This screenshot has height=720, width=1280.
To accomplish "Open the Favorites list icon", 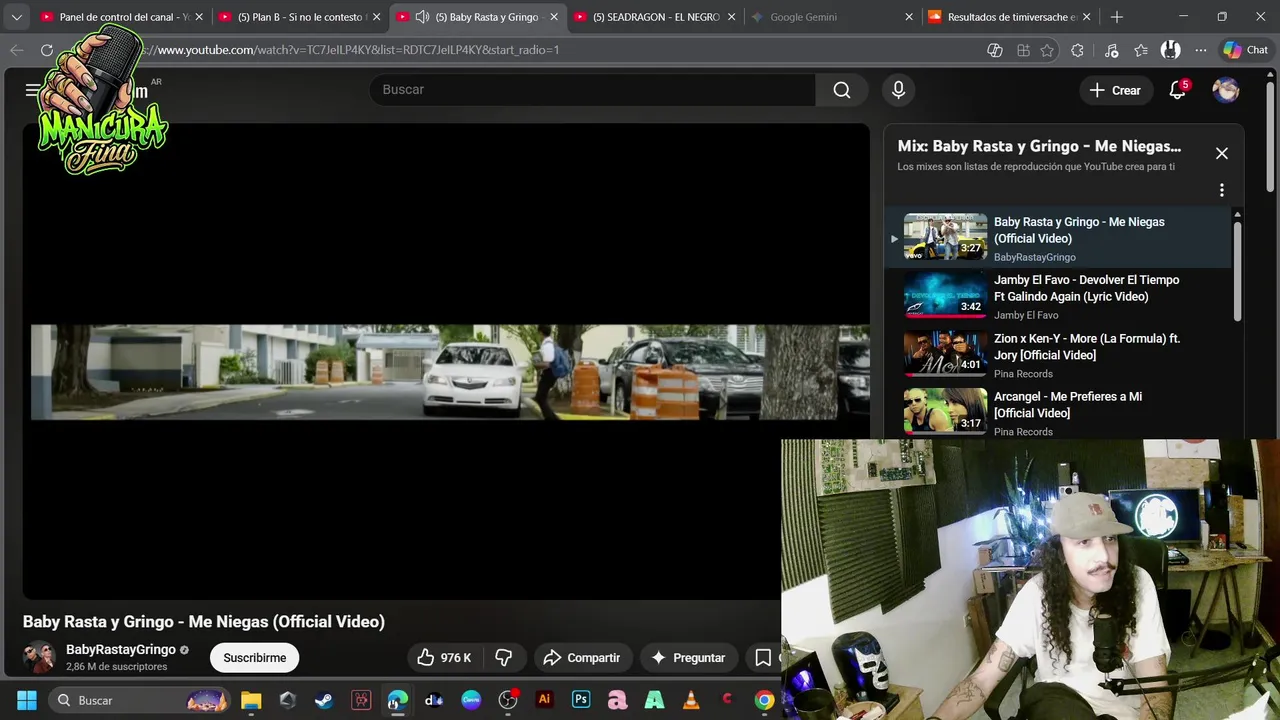I will 1141,50.
